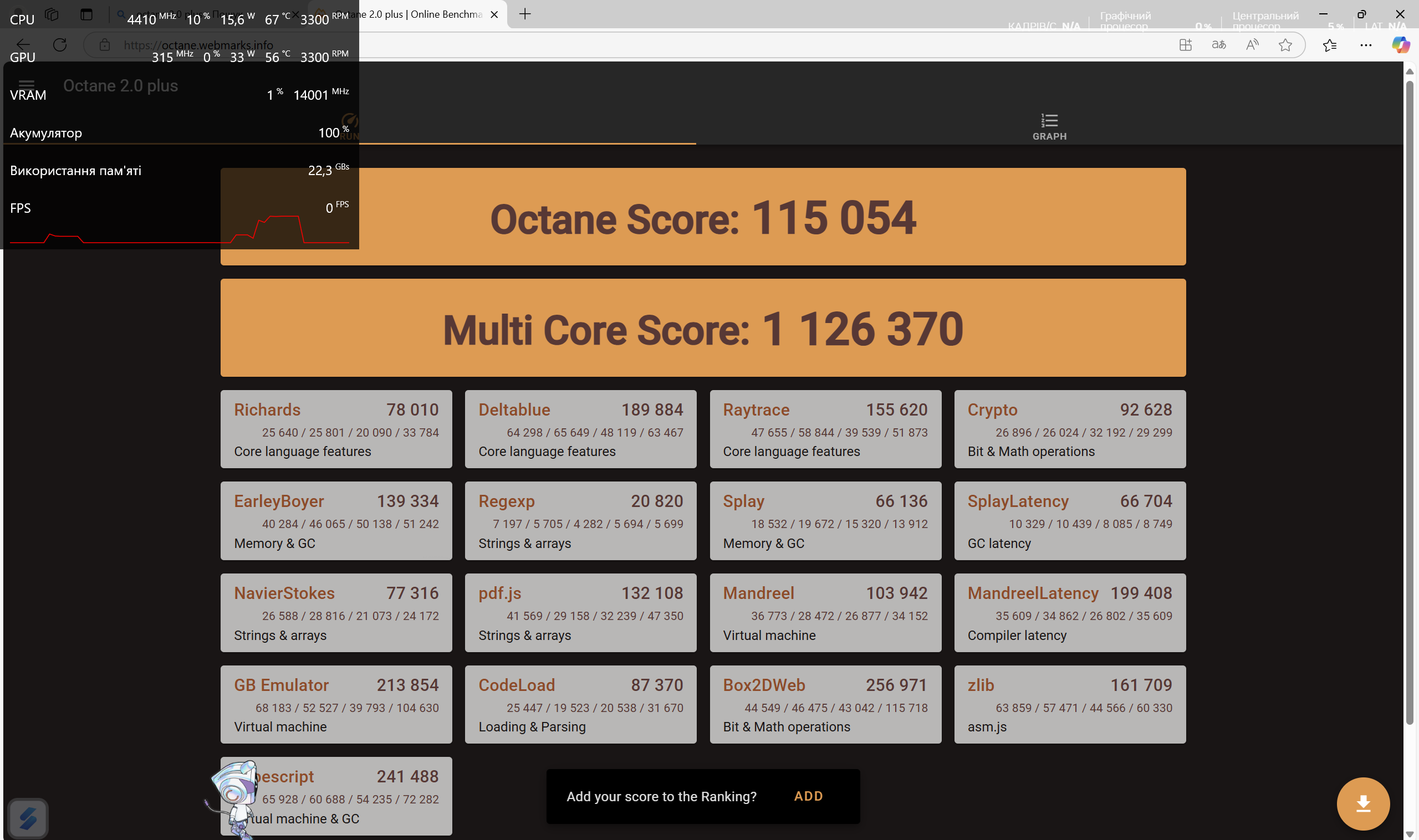
Task: Click the Multi Core Score banner
Action: (703, 327)
